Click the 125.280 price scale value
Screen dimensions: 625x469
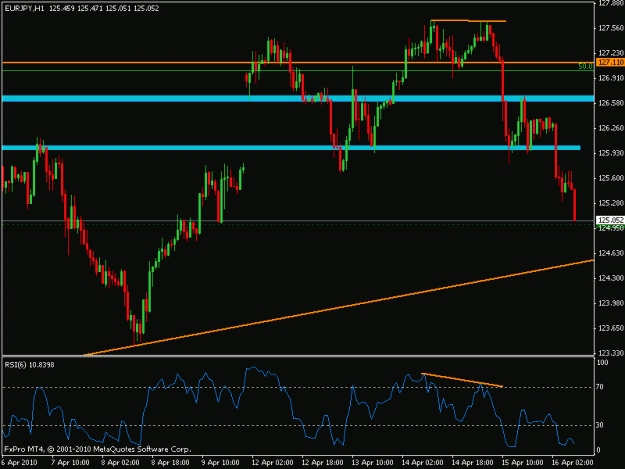click(611, 203)
